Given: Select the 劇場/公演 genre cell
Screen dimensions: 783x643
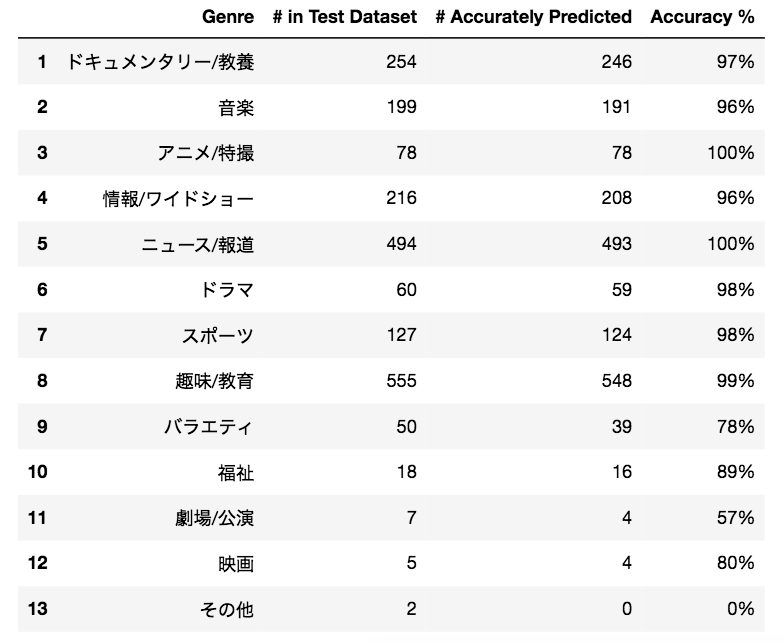Looking at the screenshot, I should (x=214, y=518).
